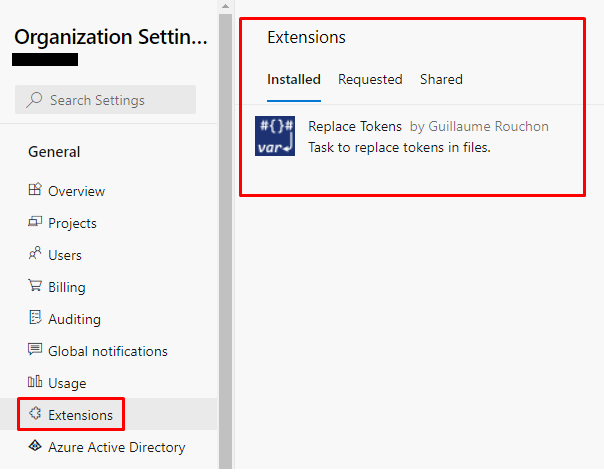Click the sidebar vertical scrollbar
Viewport: 604px width, 473px height.
226,240
